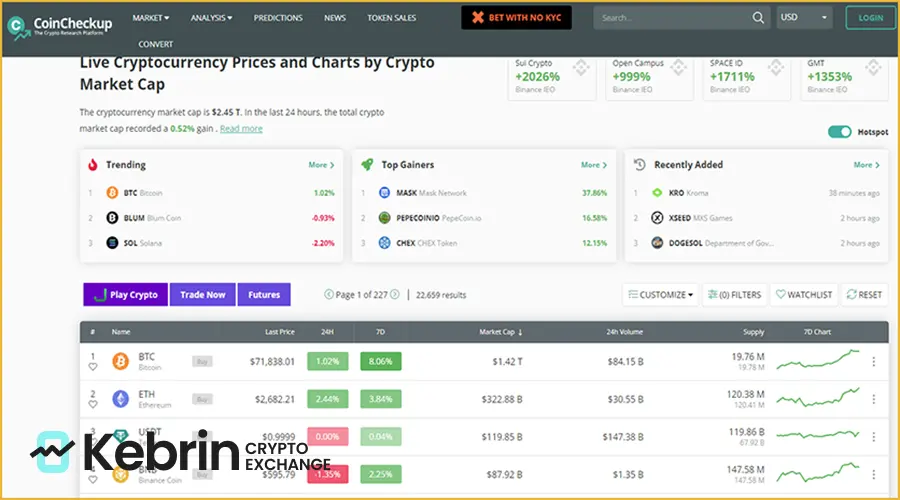The image size is (900, 500).
Task: Click the KRO Kroma icon in Recently Added
Action: coord(657,193)
